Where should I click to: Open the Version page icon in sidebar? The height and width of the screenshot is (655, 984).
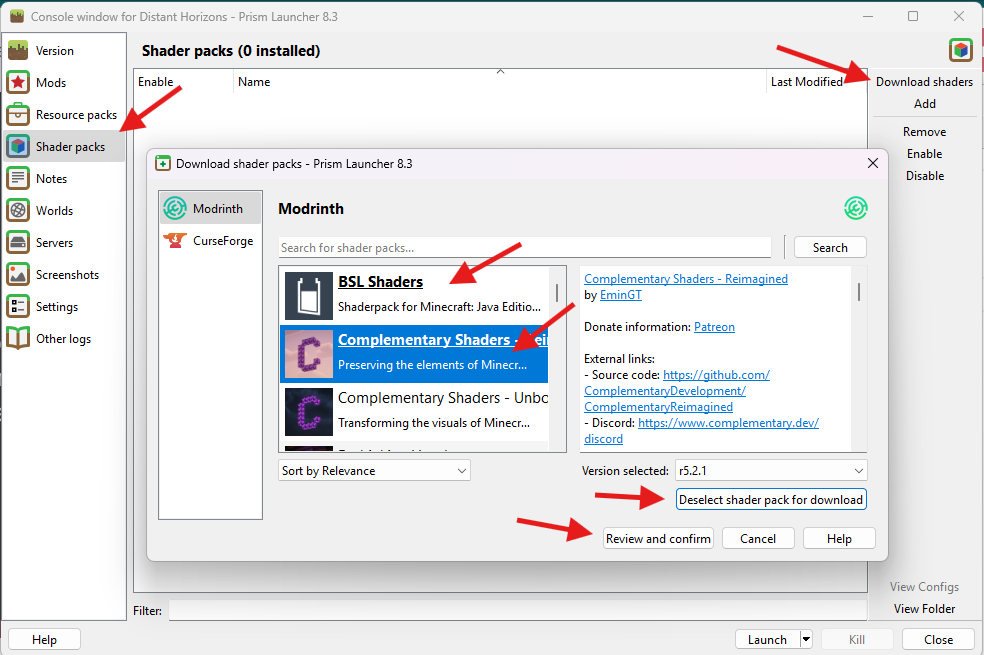pyautogui.click(x=18, y=51)
